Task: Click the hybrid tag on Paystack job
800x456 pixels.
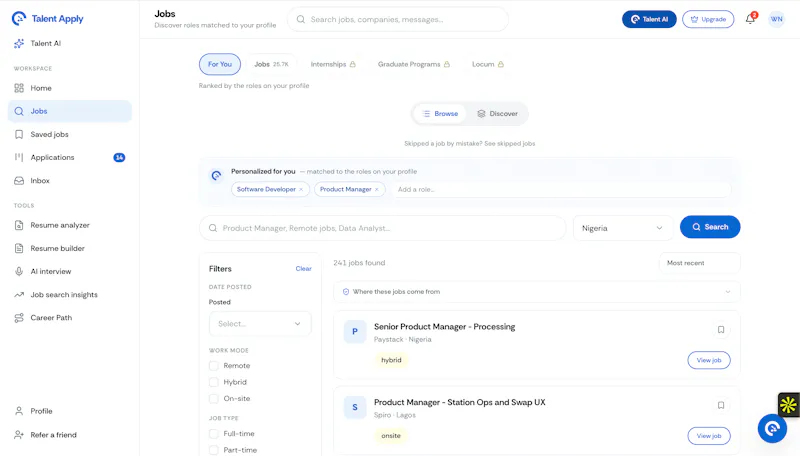Action: pos(391,360)
